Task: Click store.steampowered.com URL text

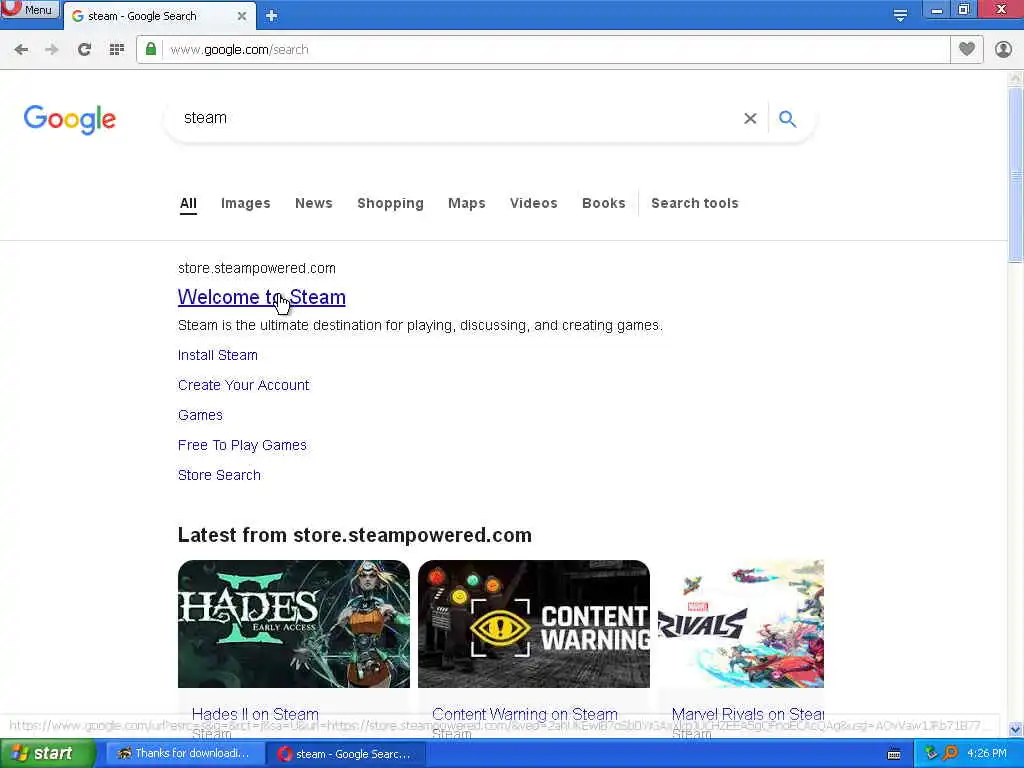Action: 257,268
